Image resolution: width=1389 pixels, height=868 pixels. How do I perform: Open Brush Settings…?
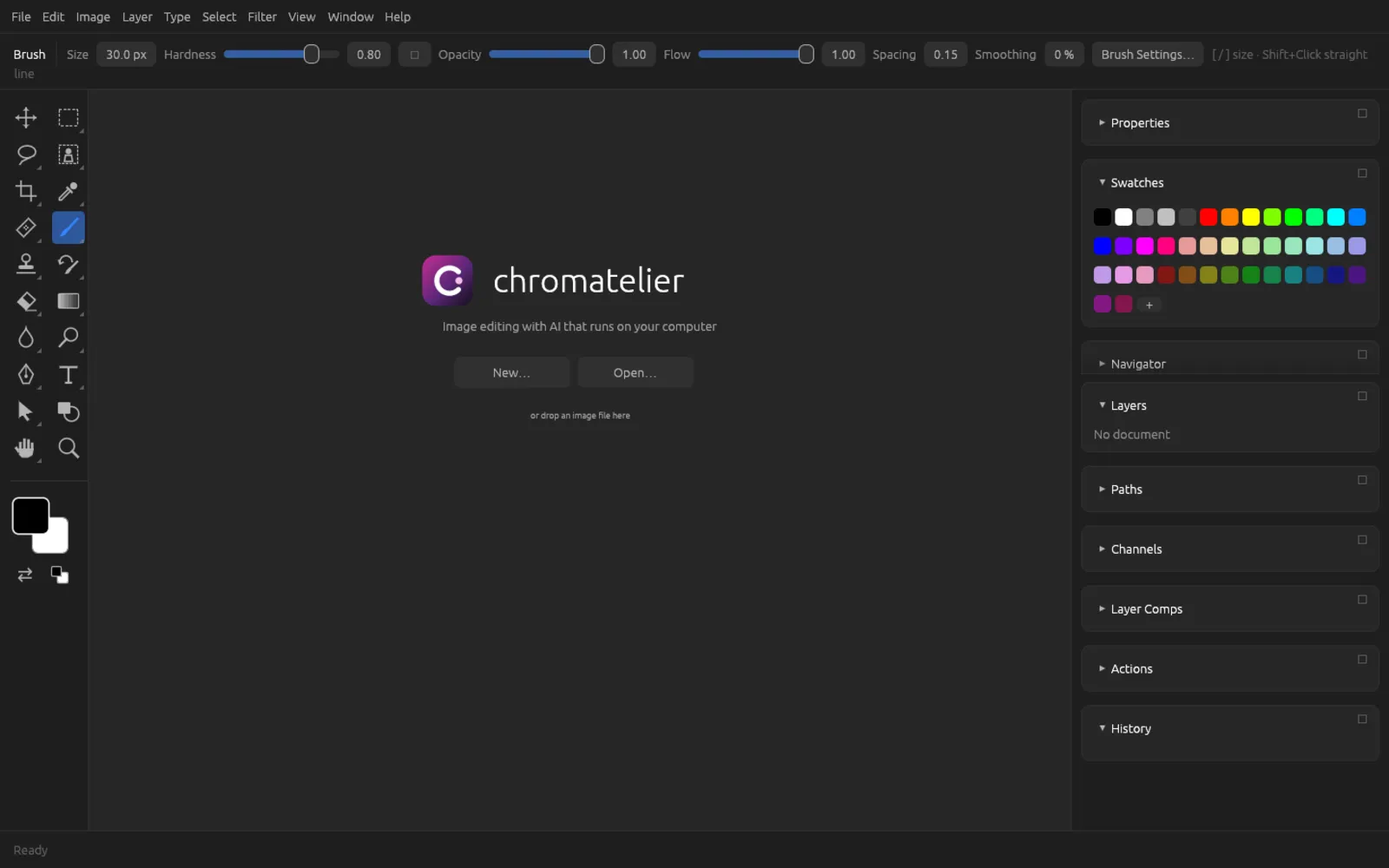click(1148, 55)
